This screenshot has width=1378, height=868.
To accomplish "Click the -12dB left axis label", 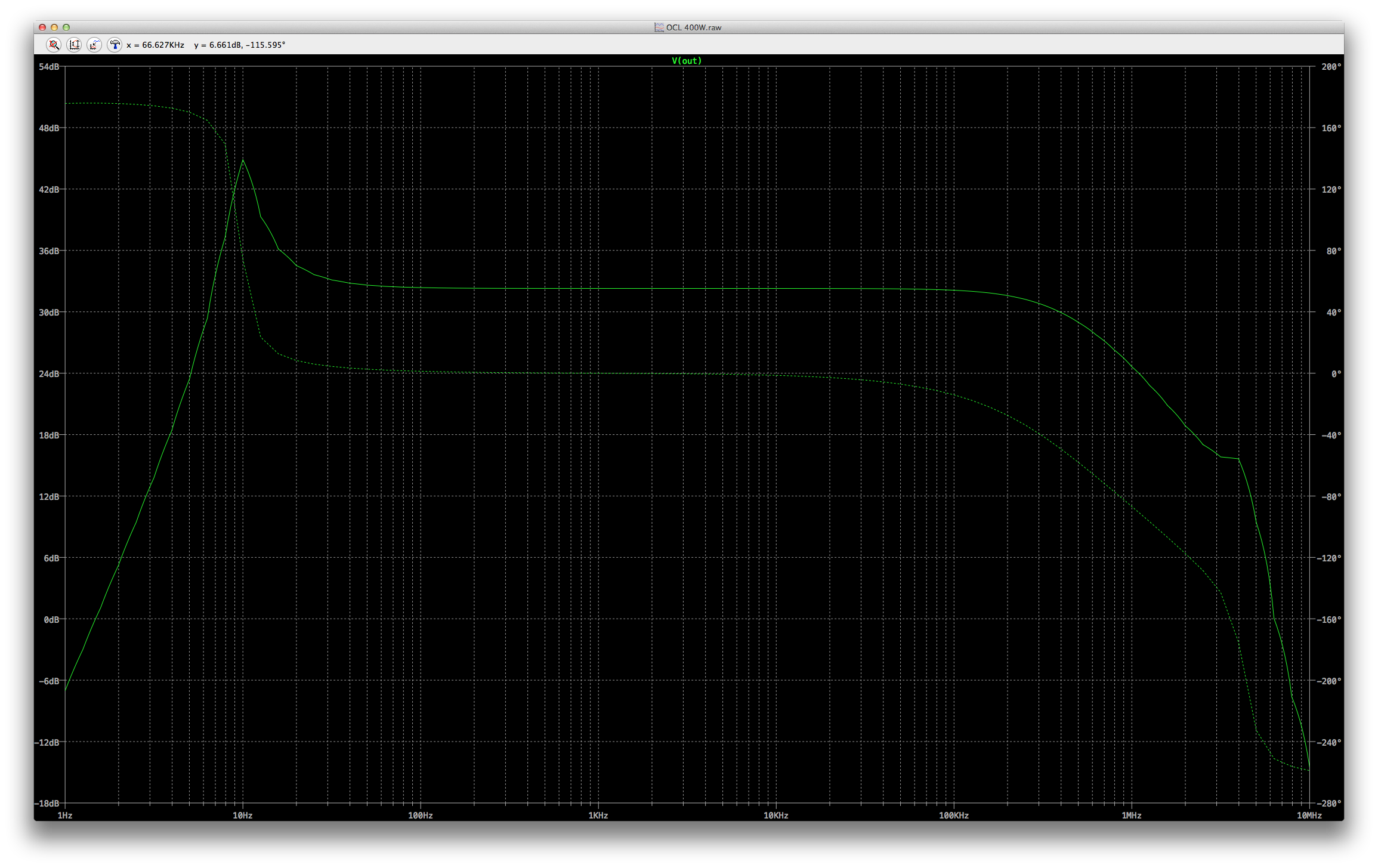I will coord(47,743).
